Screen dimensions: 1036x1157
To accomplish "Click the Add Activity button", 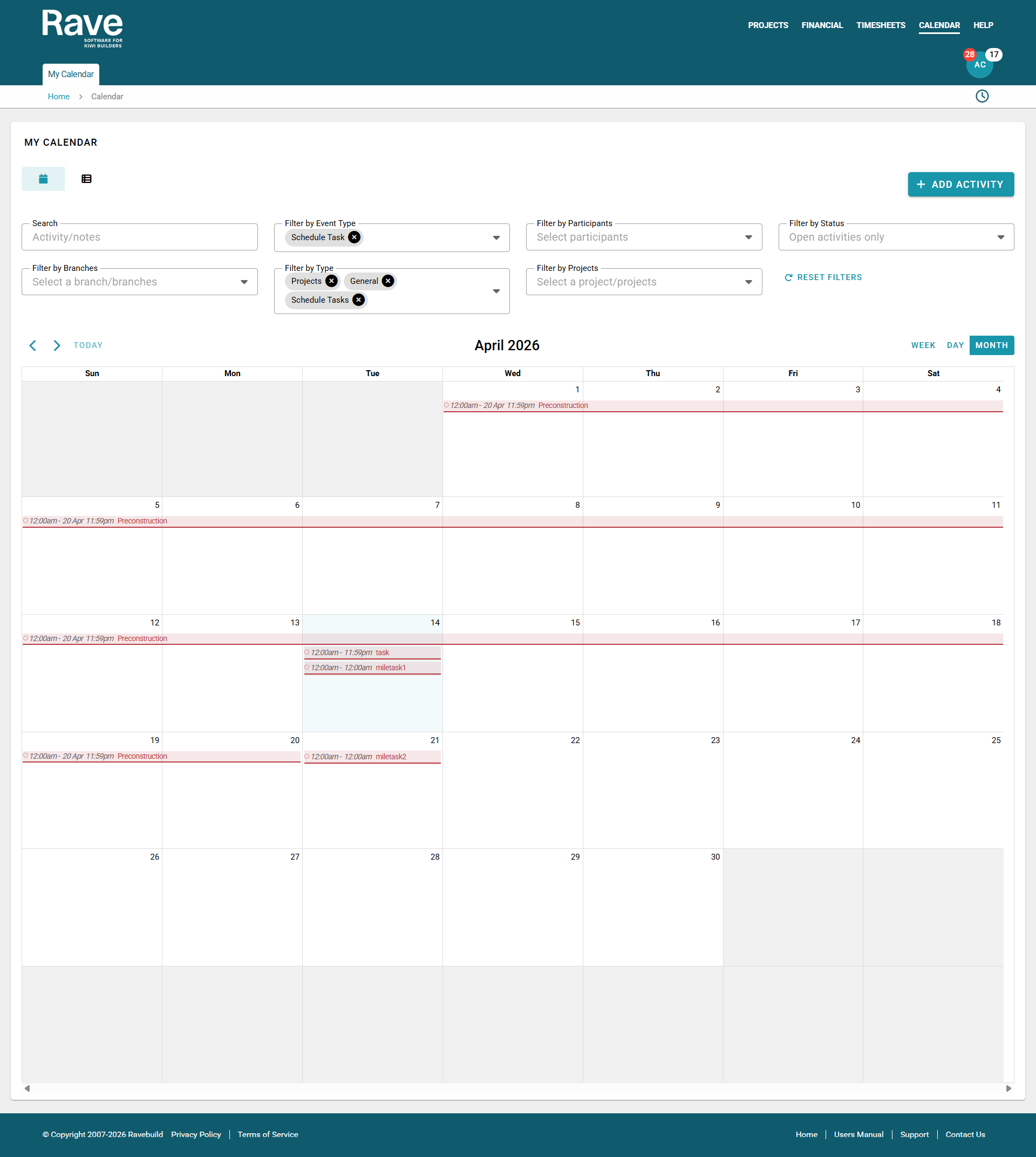I will 960,185.
